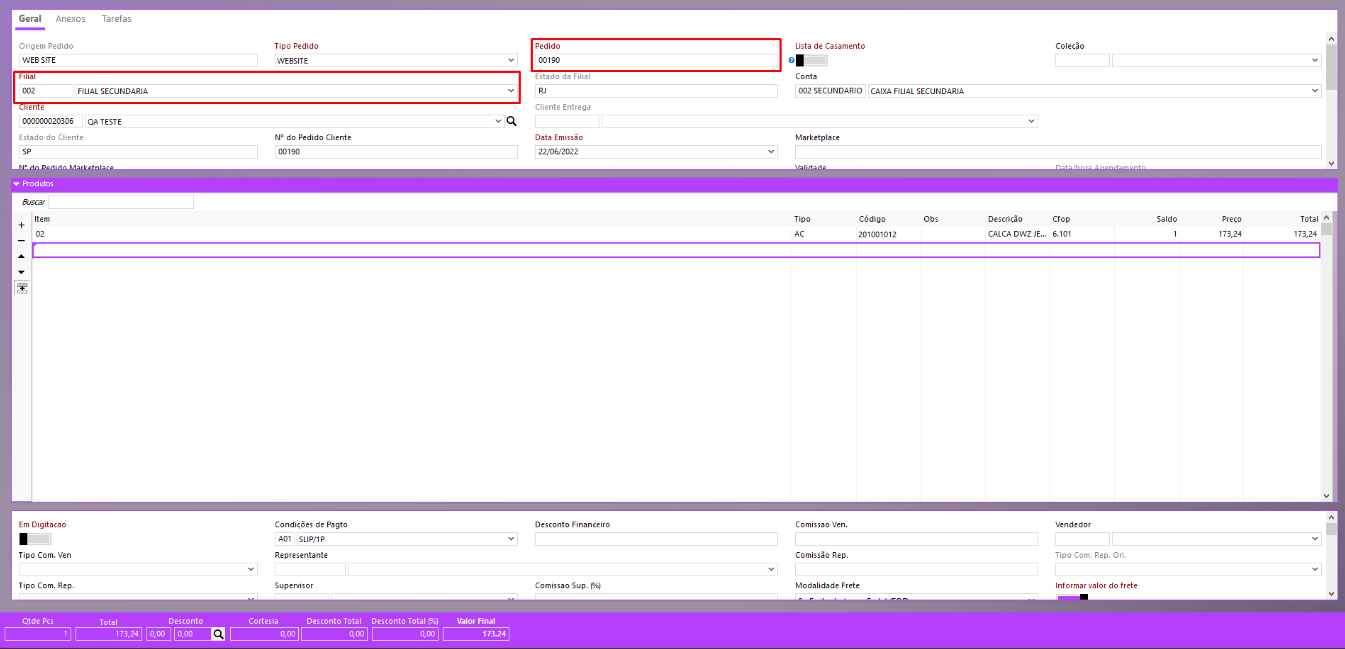Move product item down with arrow icon
1345x649 pixels.
(22, 272)
